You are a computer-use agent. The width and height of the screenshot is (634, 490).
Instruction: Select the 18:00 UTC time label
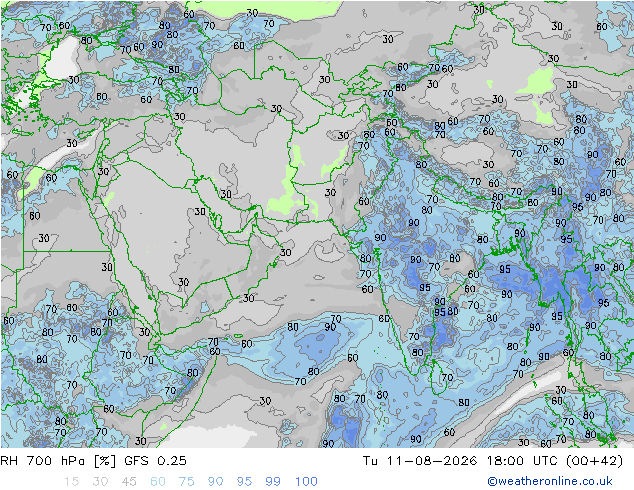[522, 460]
